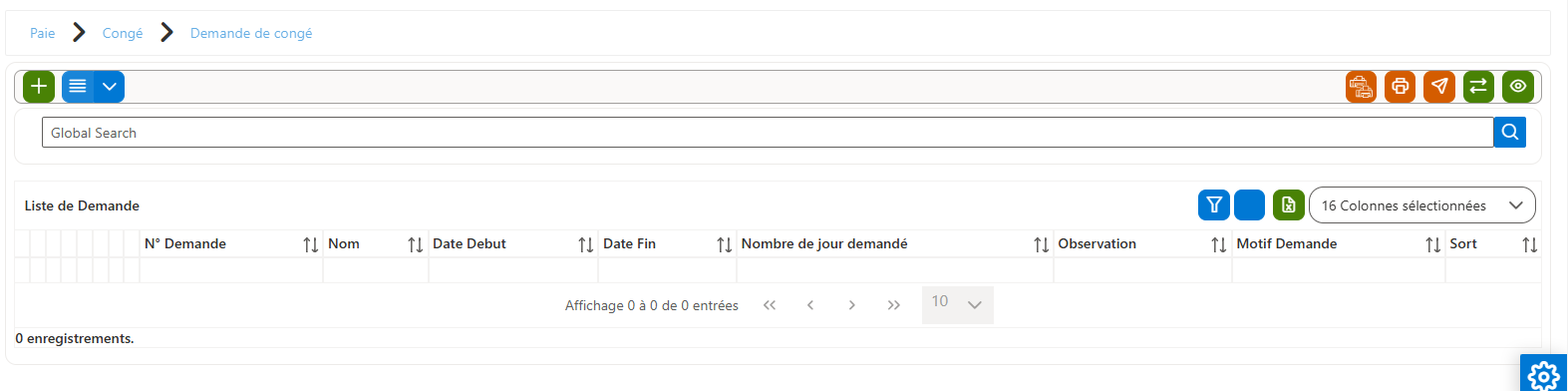Sort by Observation column arrows

point(1219,244)
